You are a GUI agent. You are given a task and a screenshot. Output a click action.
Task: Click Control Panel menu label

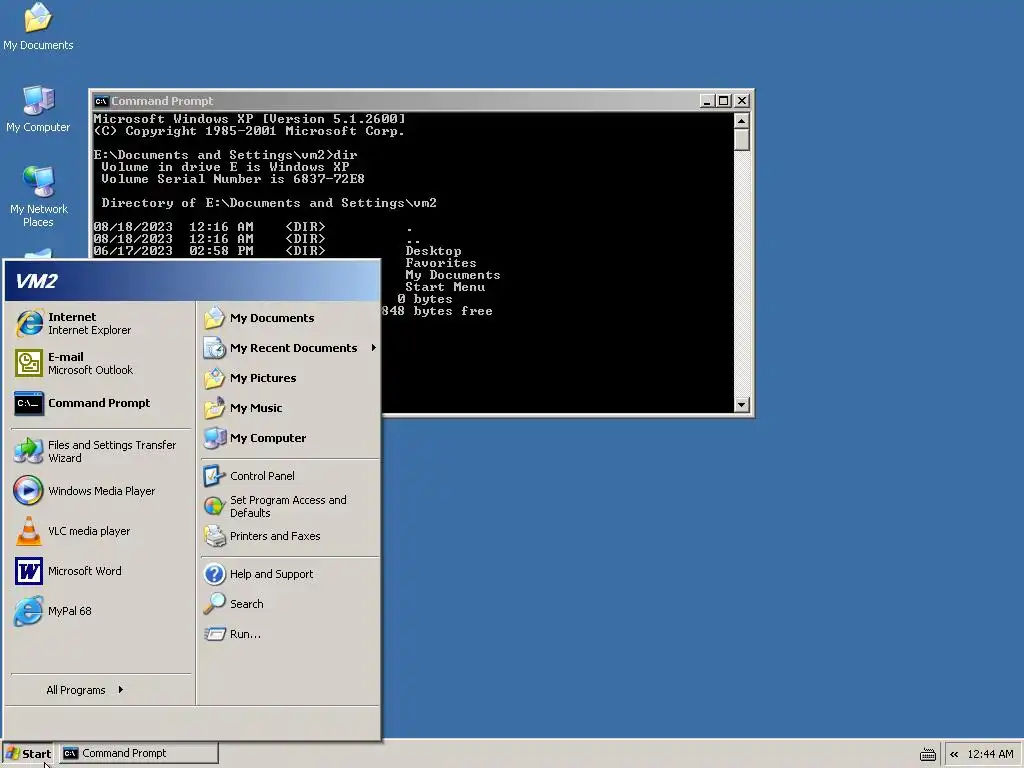[x=262, y=476]
